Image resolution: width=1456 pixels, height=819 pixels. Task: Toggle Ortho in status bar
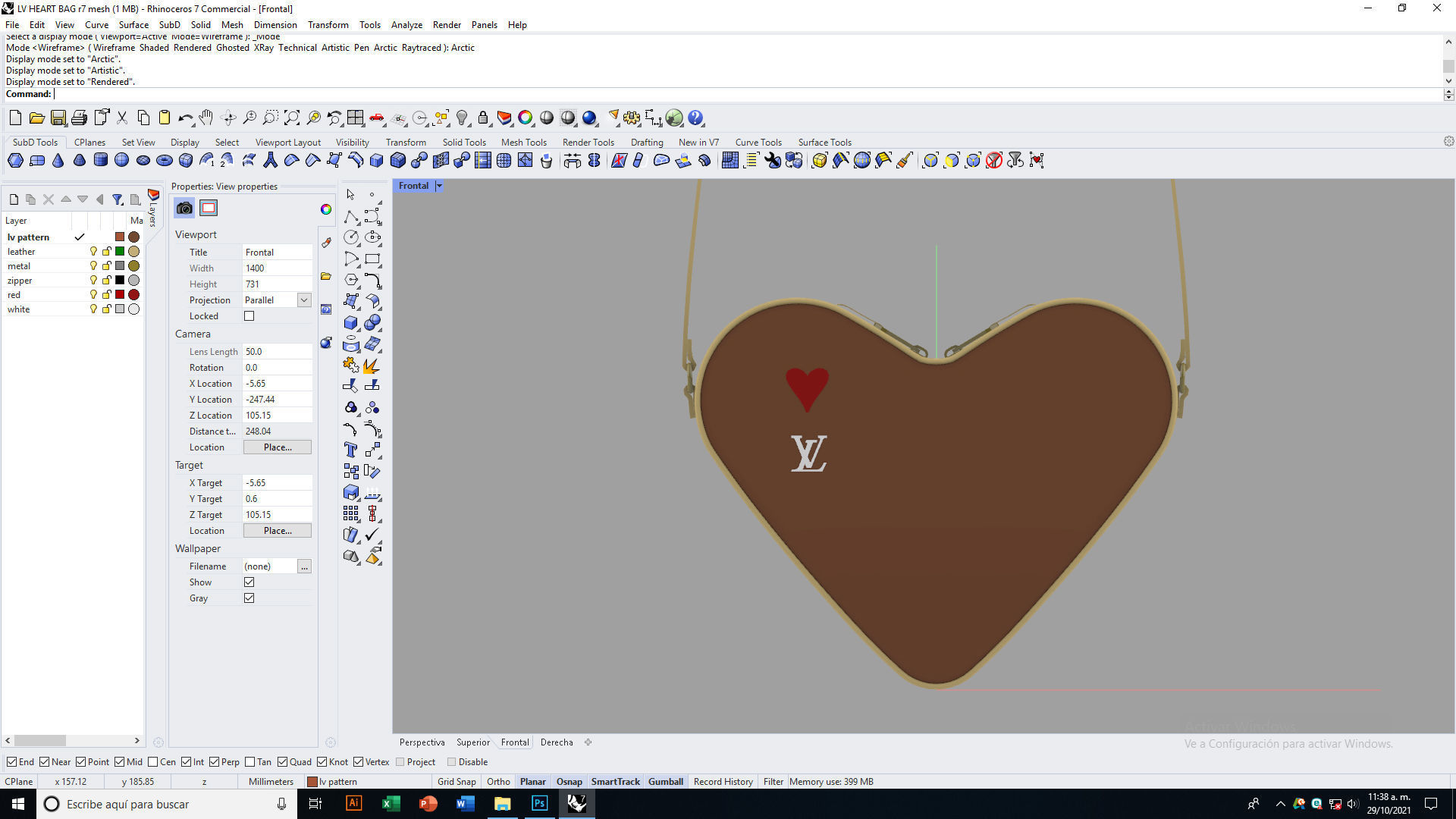coord(498,782)
